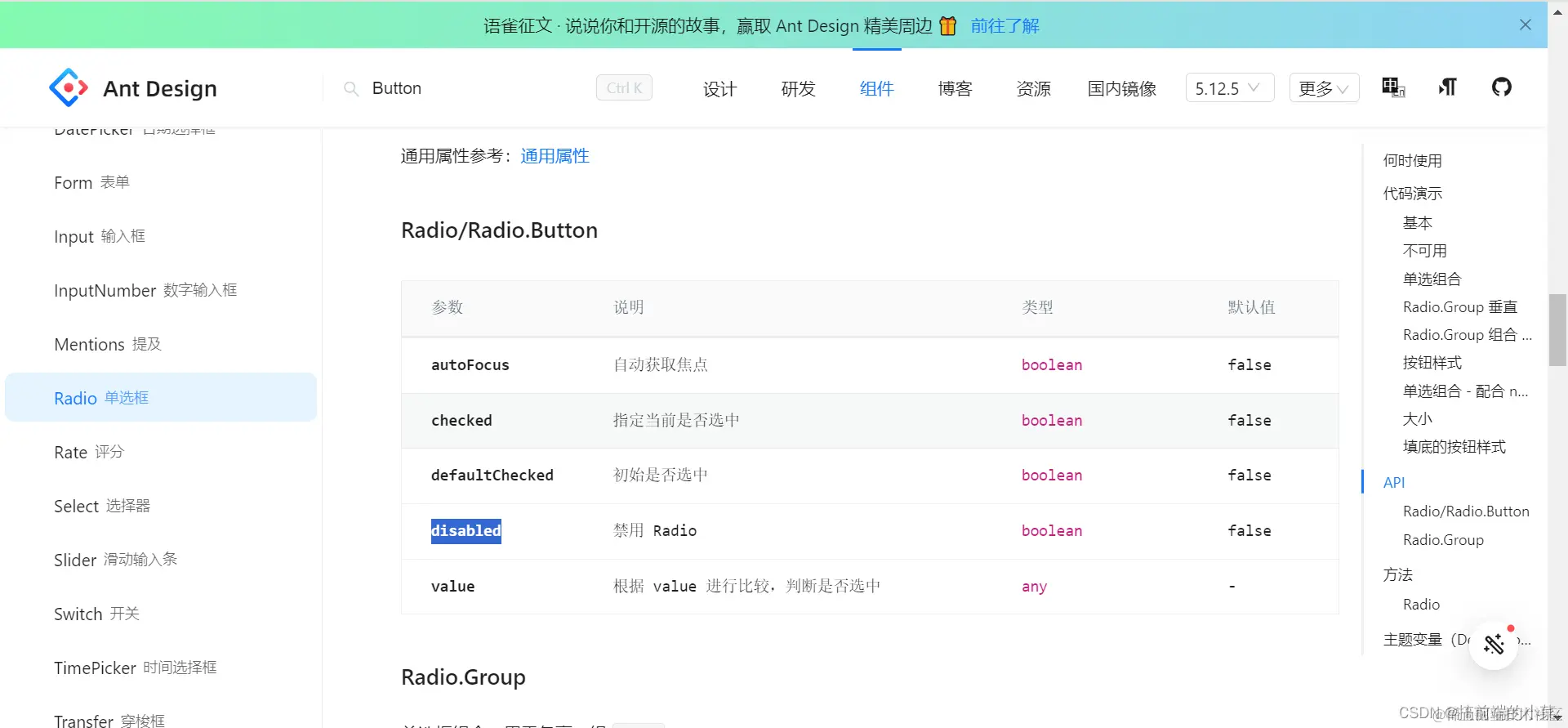The height and width of the screenshot is (728, 1568).
Task: Open the 设计 nav menu
Action: [x=719, y=88]
